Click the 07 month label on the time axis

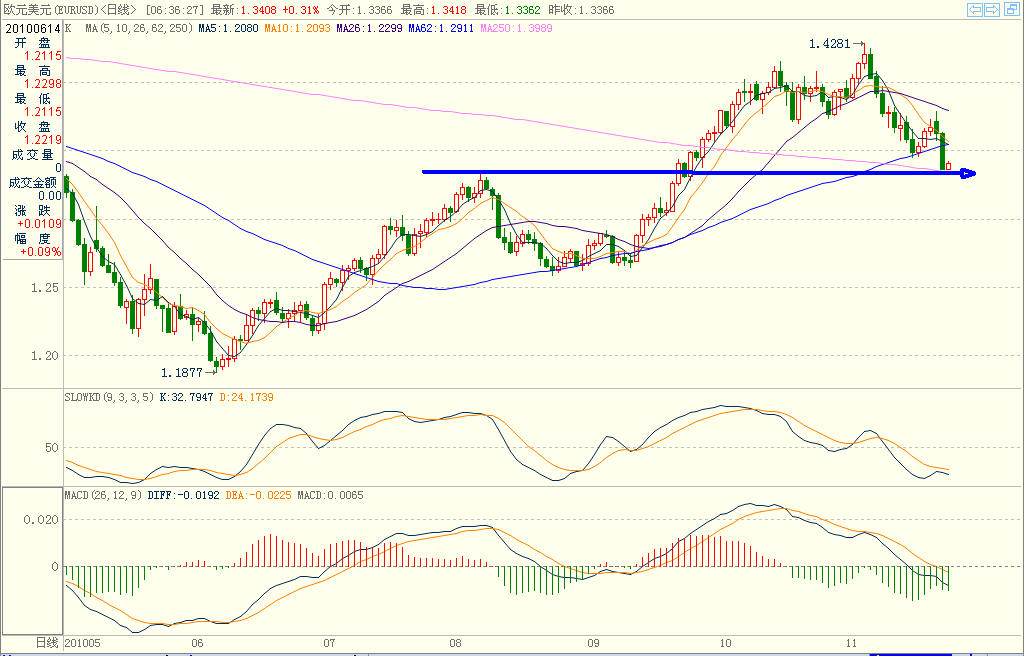(x=329, y=644)
